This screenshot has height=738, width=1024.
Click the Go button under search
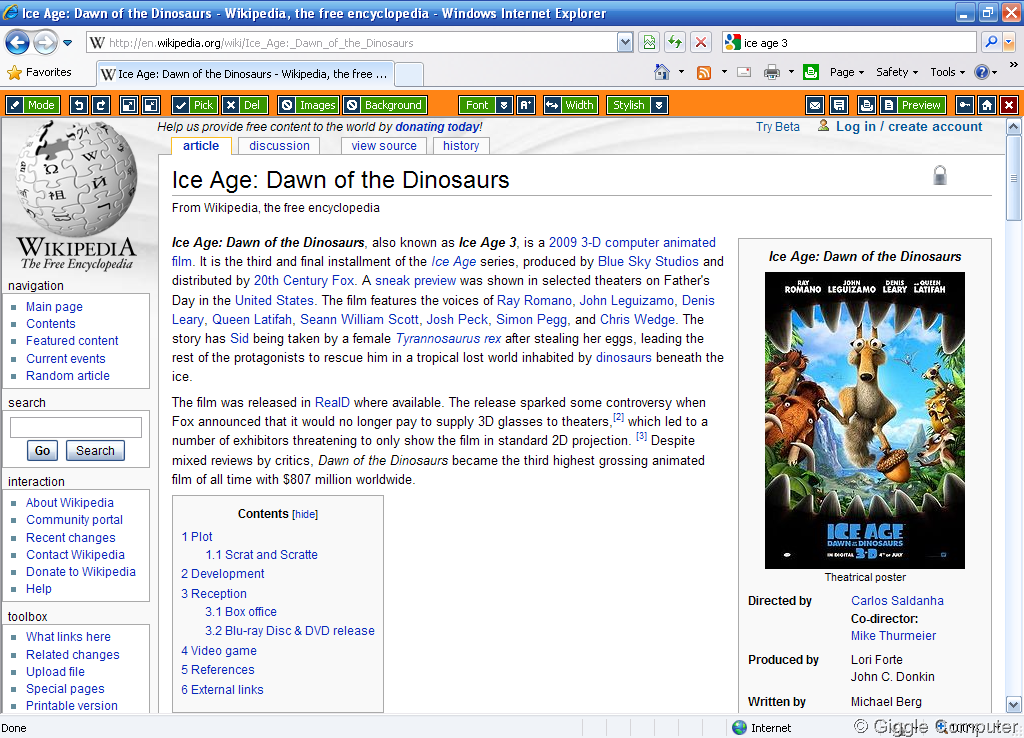tap(42, 451)
